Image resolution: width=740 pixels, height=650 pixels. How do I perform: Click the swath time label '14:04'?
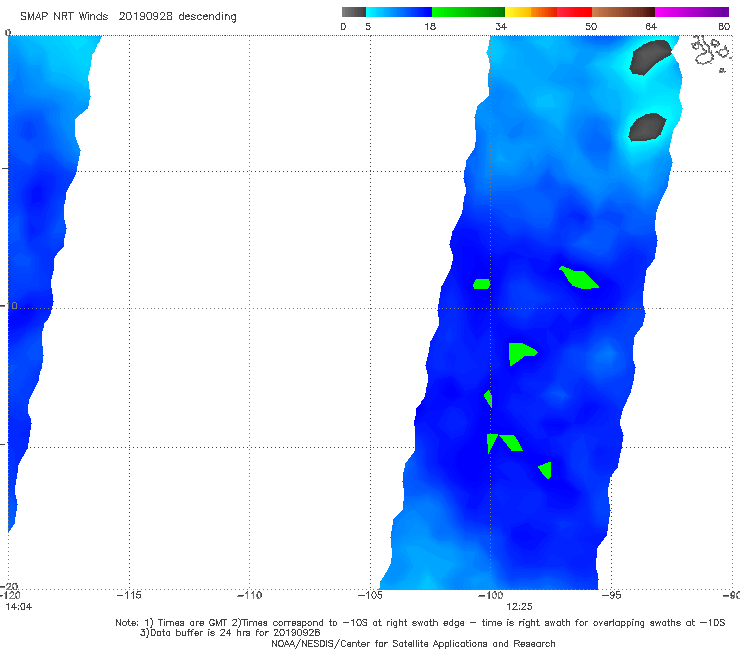19,607
